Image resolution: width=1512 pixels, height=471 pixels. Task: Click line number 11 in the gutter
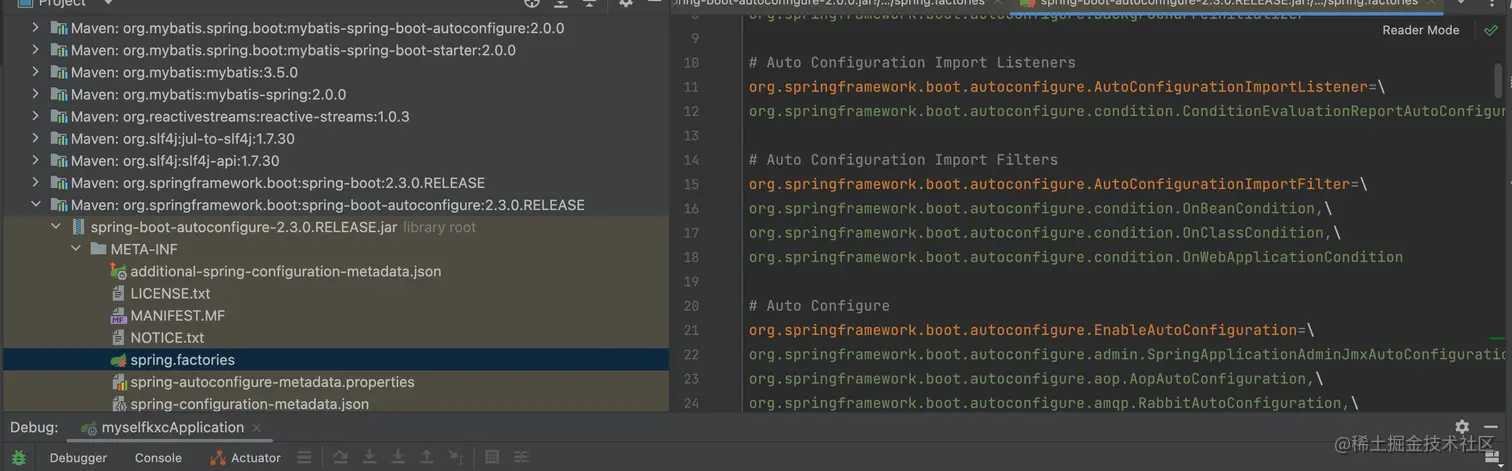[691, 87]
